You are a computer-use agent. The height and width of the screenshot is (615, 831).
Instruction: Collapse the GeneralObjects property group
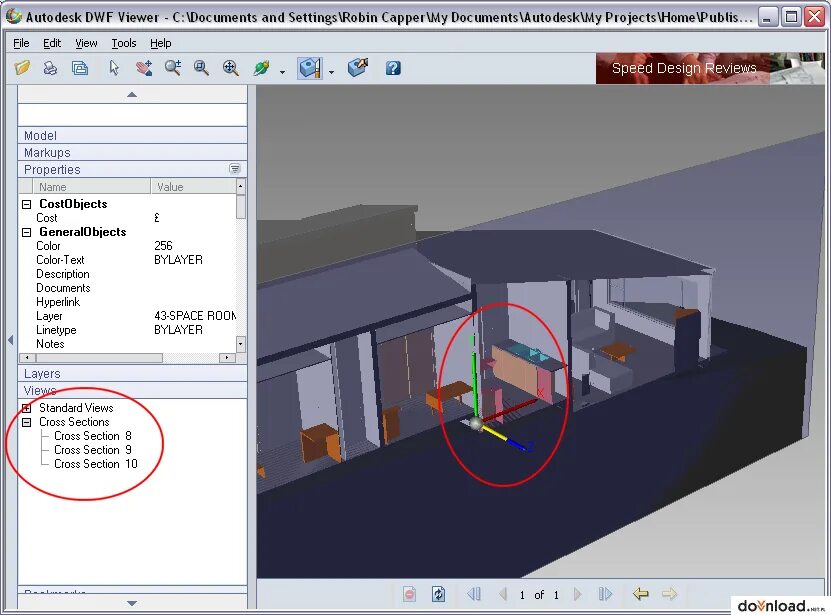point(26,232)
